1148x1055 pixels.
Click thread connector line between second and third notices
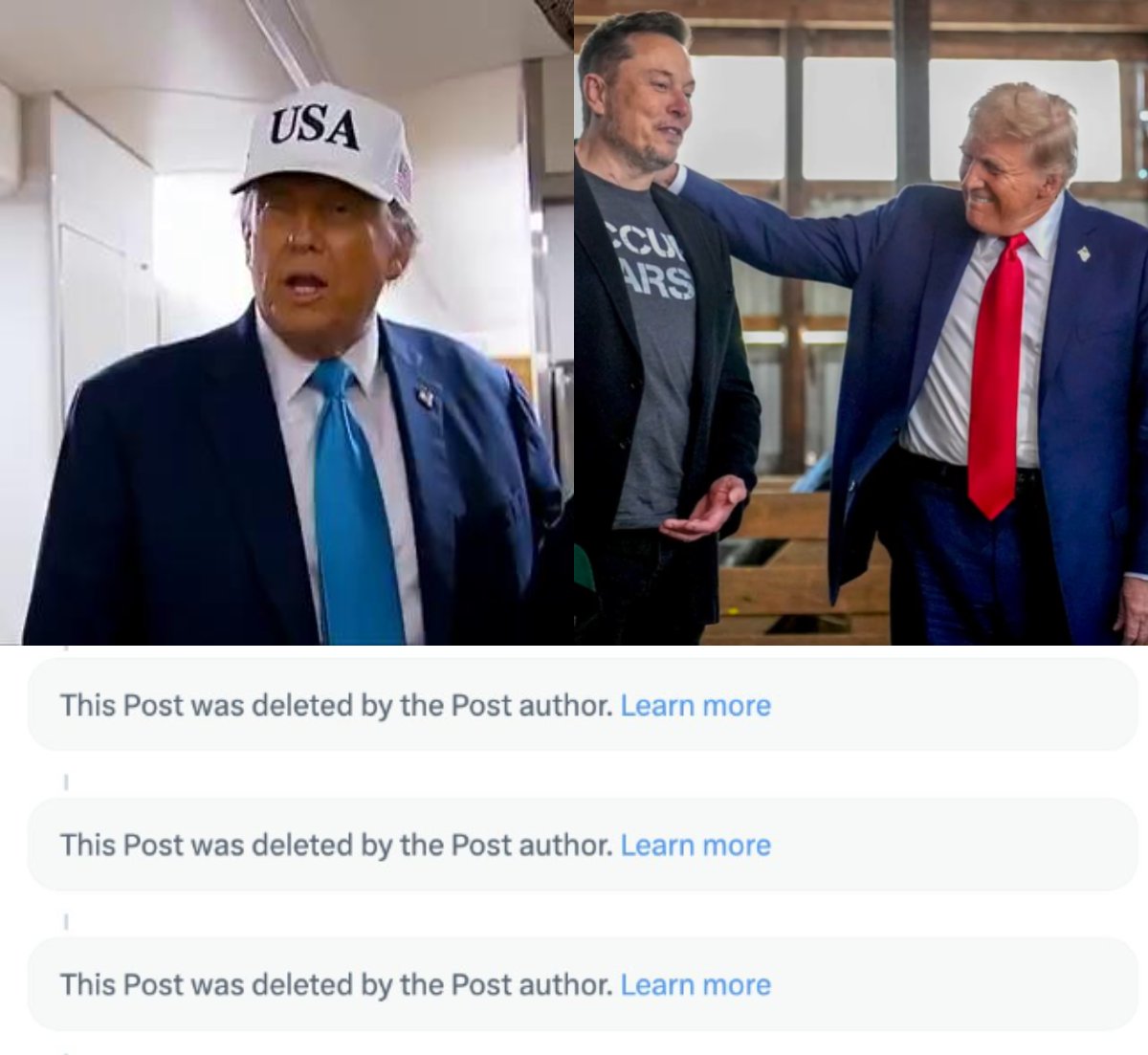pyautogui.click(x=65, y=922)
